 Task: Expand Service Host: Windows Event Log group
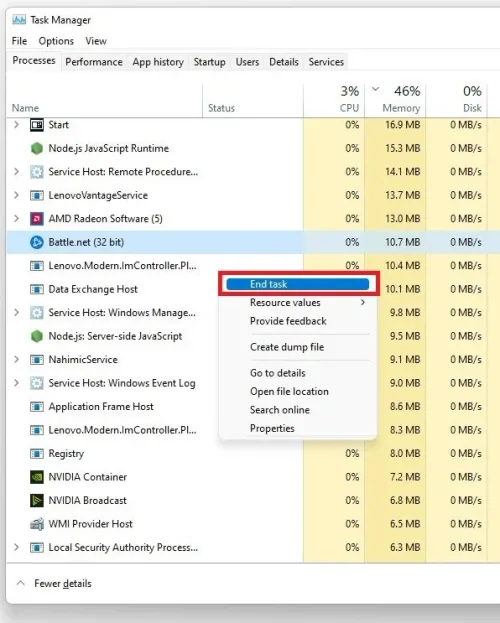coord(16,383)
